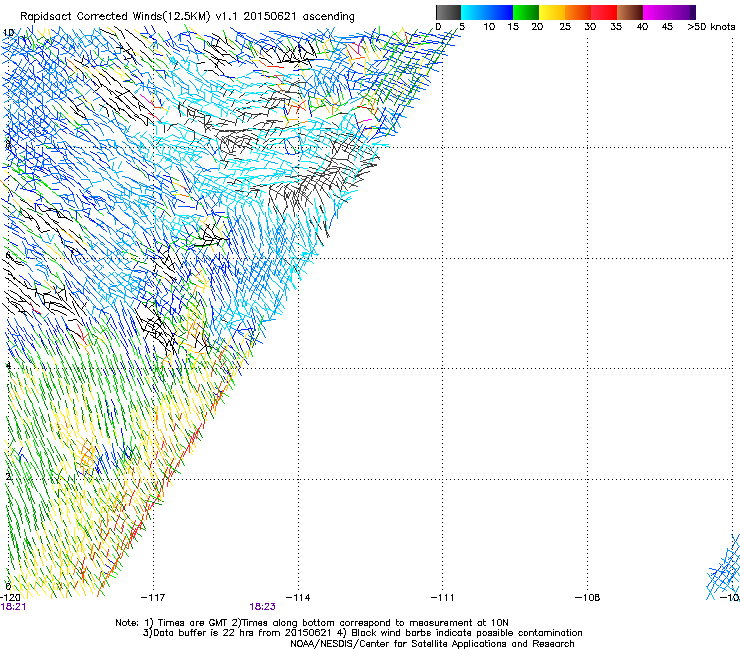The width and height of the screenshot is (740, 650).
Task: Click the '25' legend tick label
Action: (565, 27)
